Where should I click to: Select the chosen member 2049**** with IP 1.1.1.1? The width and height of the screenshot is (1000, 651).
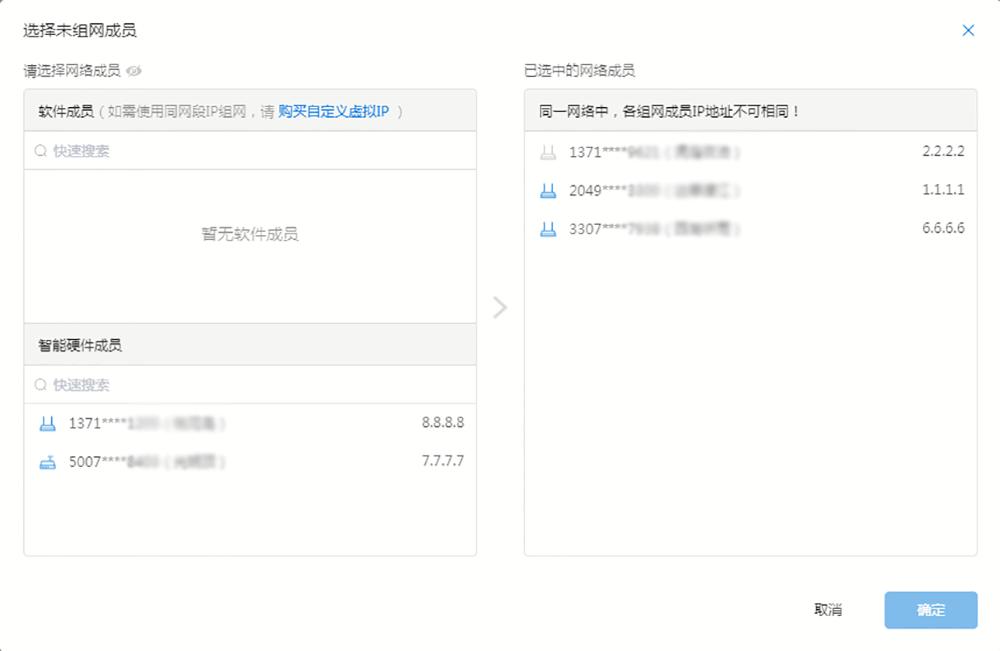[x=750, y=189]
